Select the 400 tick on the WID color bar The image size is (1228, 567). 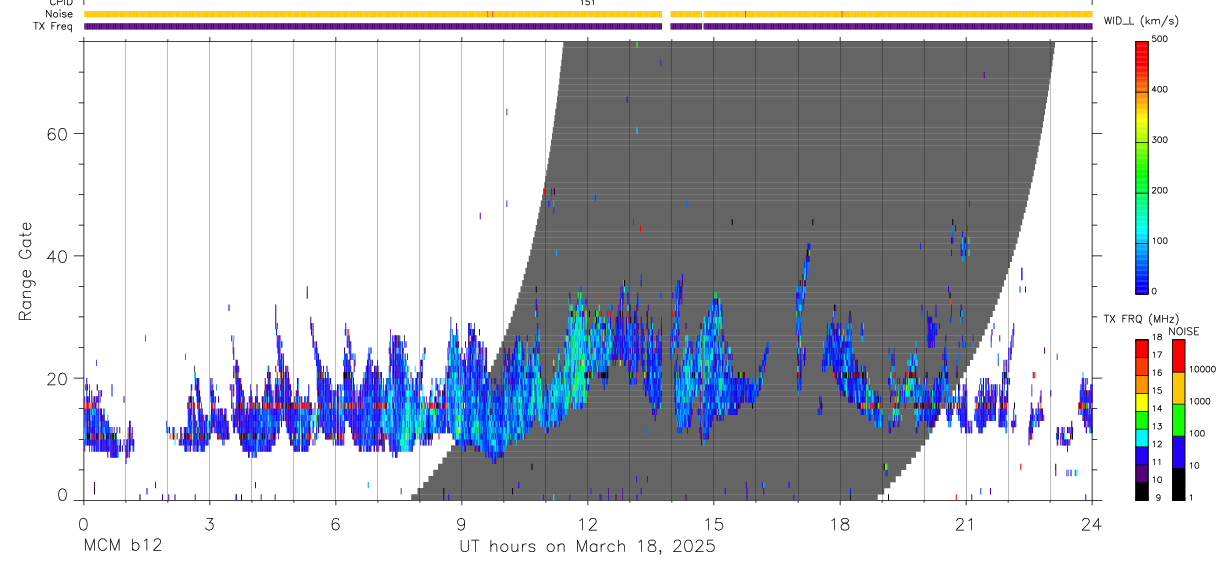1161,90
